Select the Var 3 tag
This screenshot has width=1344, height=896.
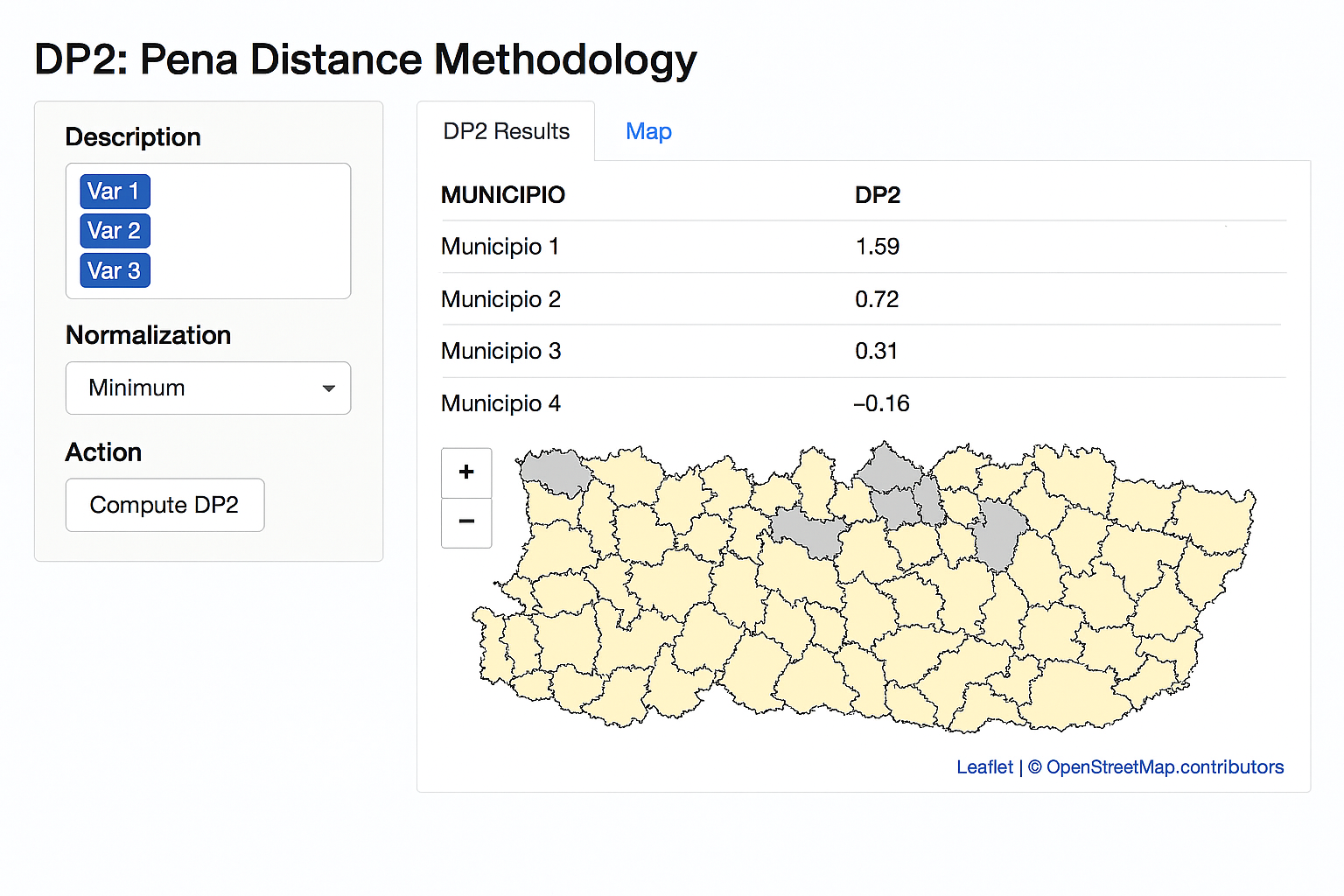(x=115, y=271)
